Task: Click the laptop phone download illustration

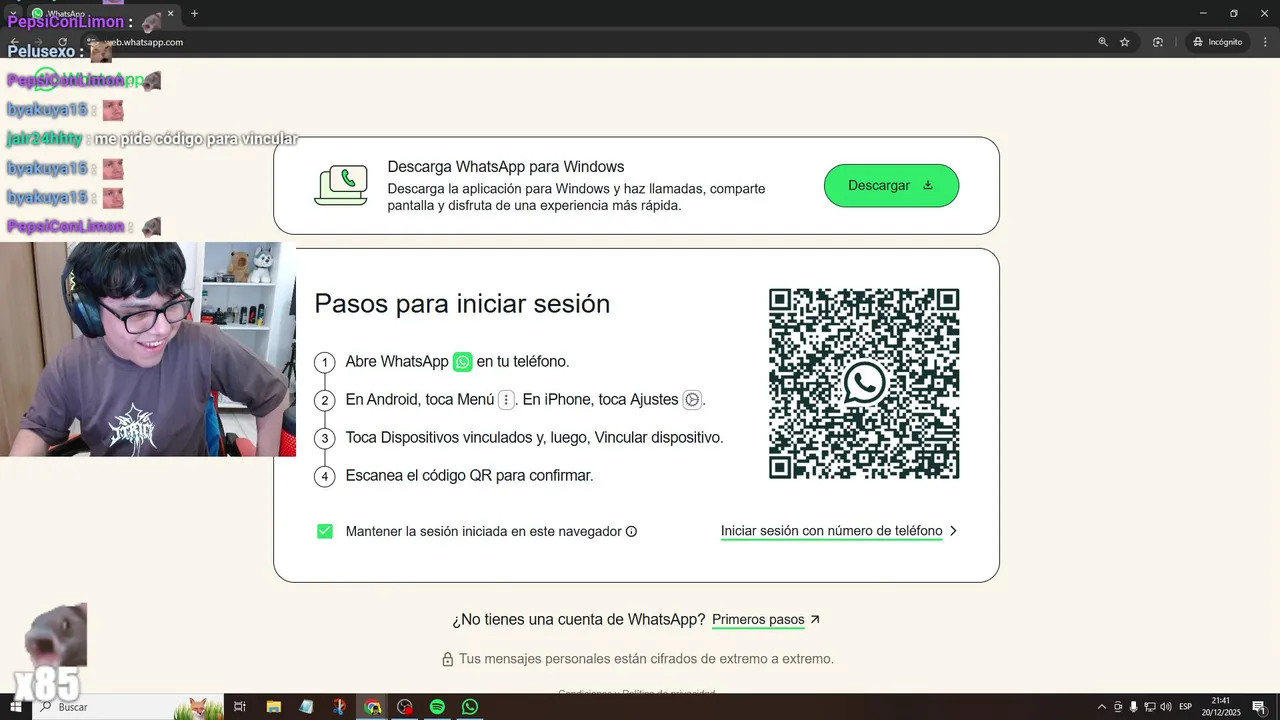Action: (341, 186)
